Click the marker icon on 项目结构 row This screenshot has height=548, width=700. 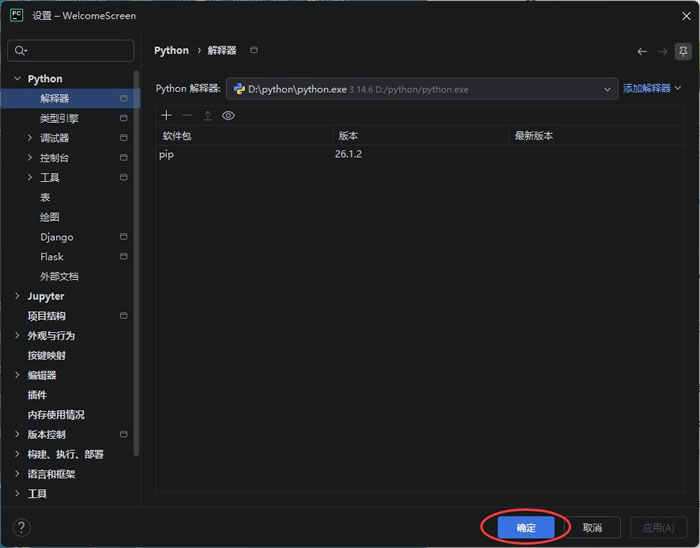pos(124,316)
